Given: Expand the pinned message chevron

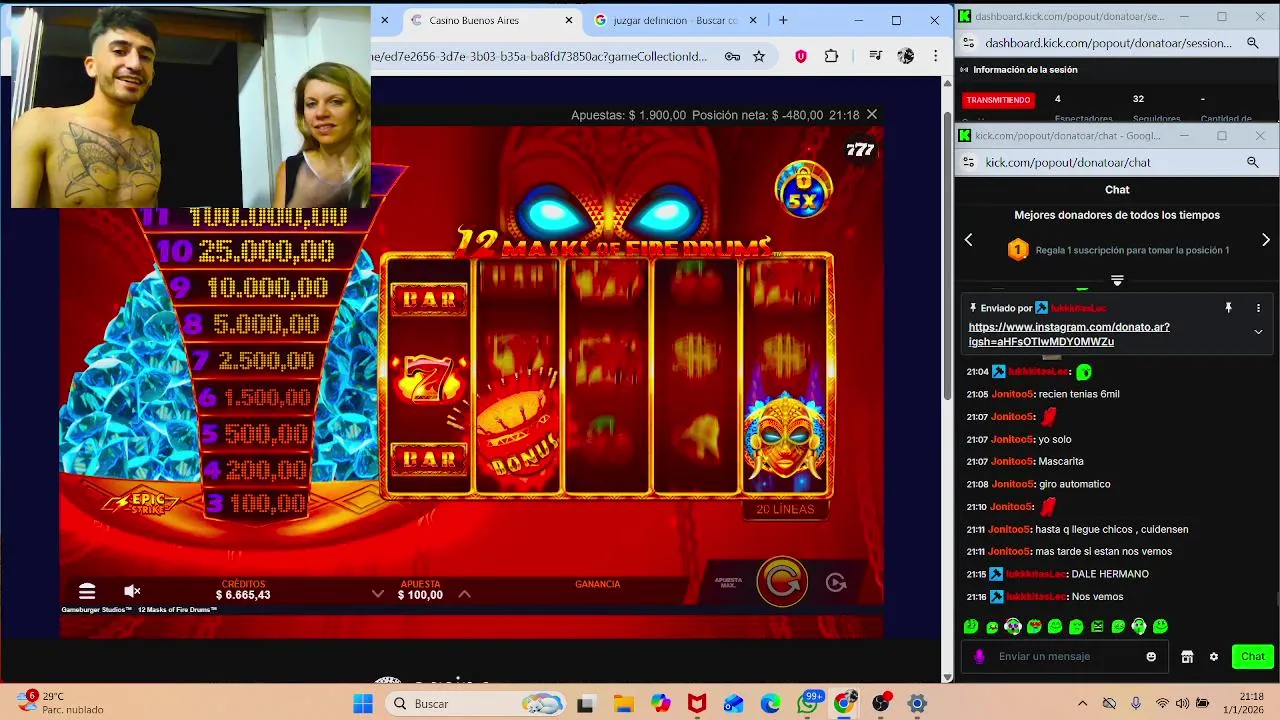Looking at the screenshot, I should (1258, 332).
